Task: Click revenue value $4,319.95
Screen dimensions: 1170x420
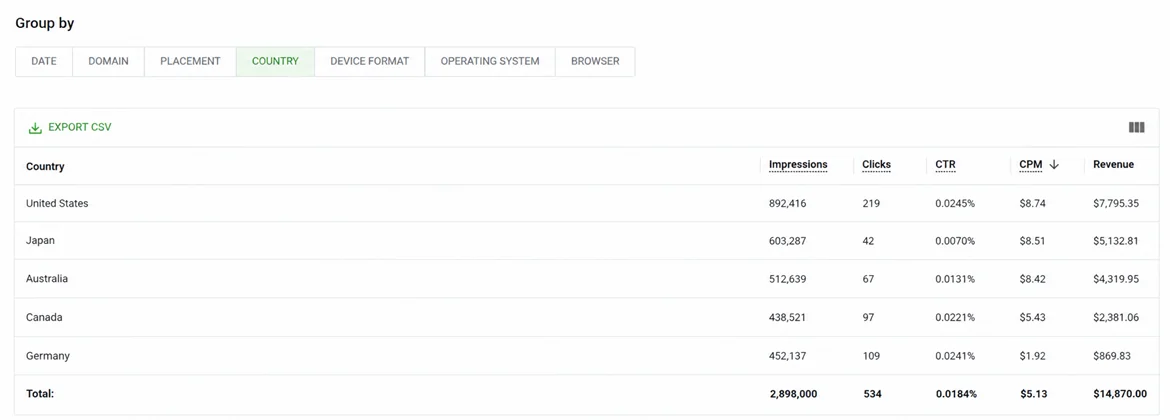Action: click(1116, 279)
